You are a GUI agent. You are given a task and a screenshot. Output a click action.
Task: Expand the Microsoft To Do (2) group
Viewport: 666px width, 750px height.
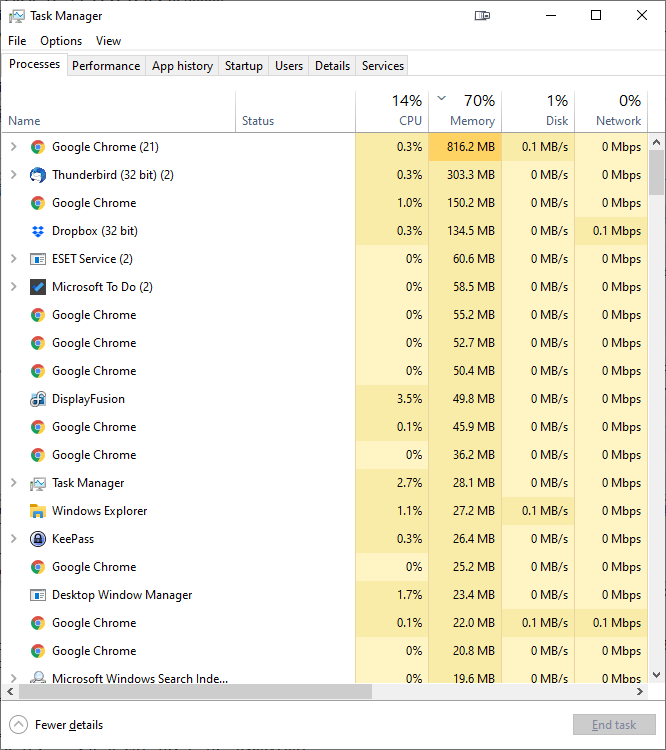(14, 287)
